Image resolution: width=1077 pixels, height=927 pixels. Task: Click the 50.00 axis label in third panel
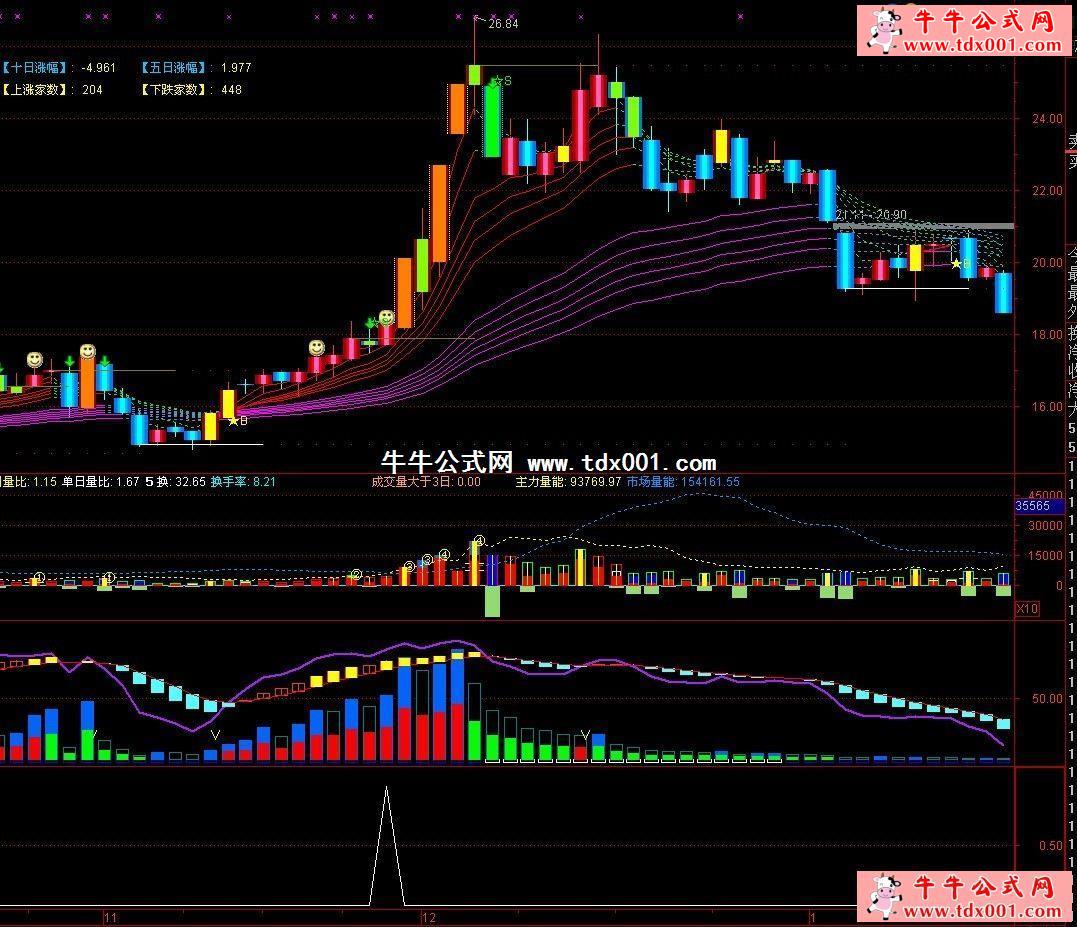(x=1047, y=699)
